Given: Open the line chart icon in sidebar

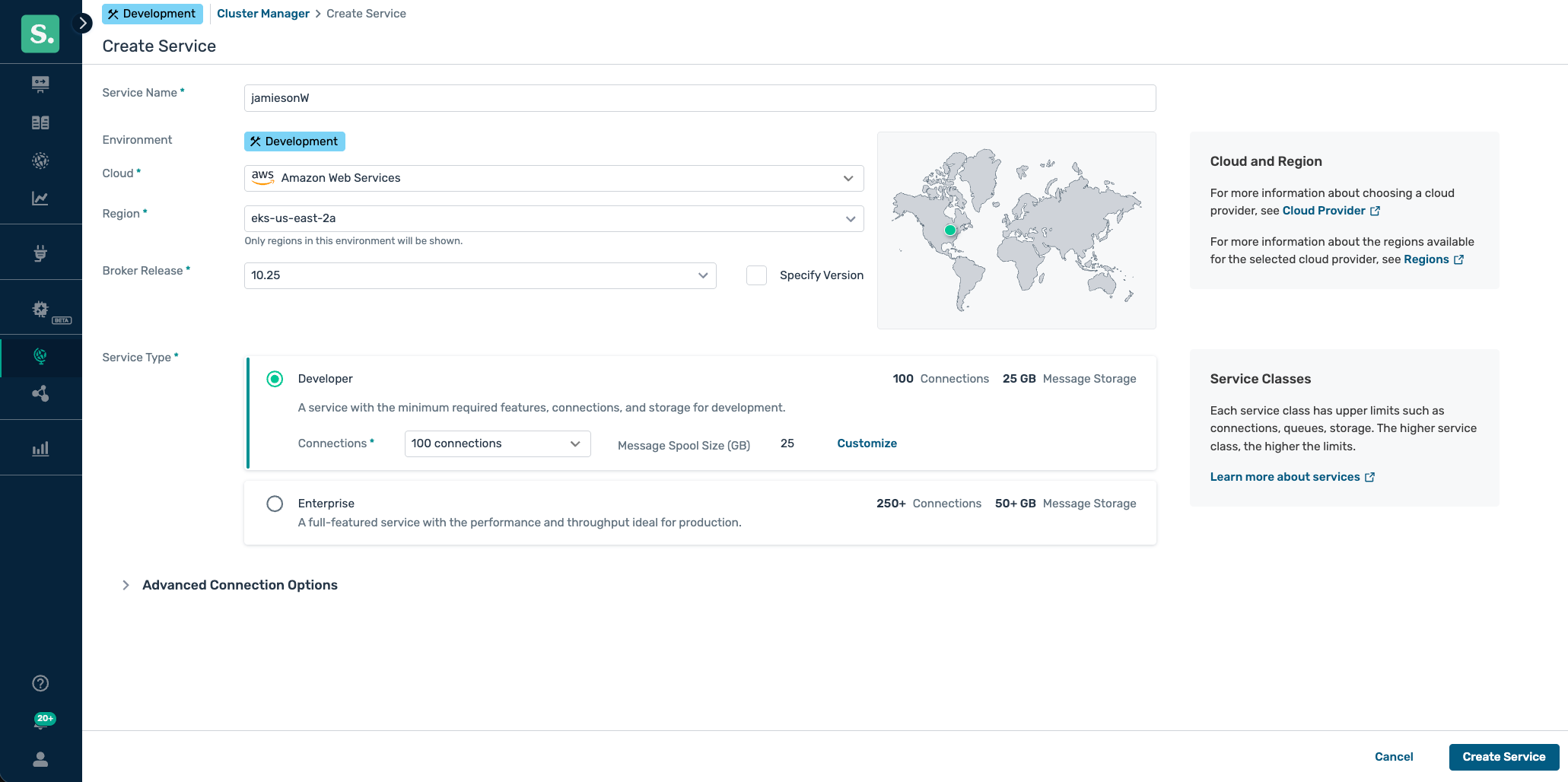Looking at the screenshot, I should [x=40, y=199].
